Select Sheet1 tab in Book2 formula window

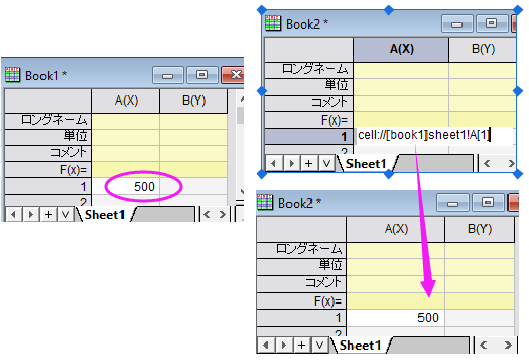click(366, 164)
